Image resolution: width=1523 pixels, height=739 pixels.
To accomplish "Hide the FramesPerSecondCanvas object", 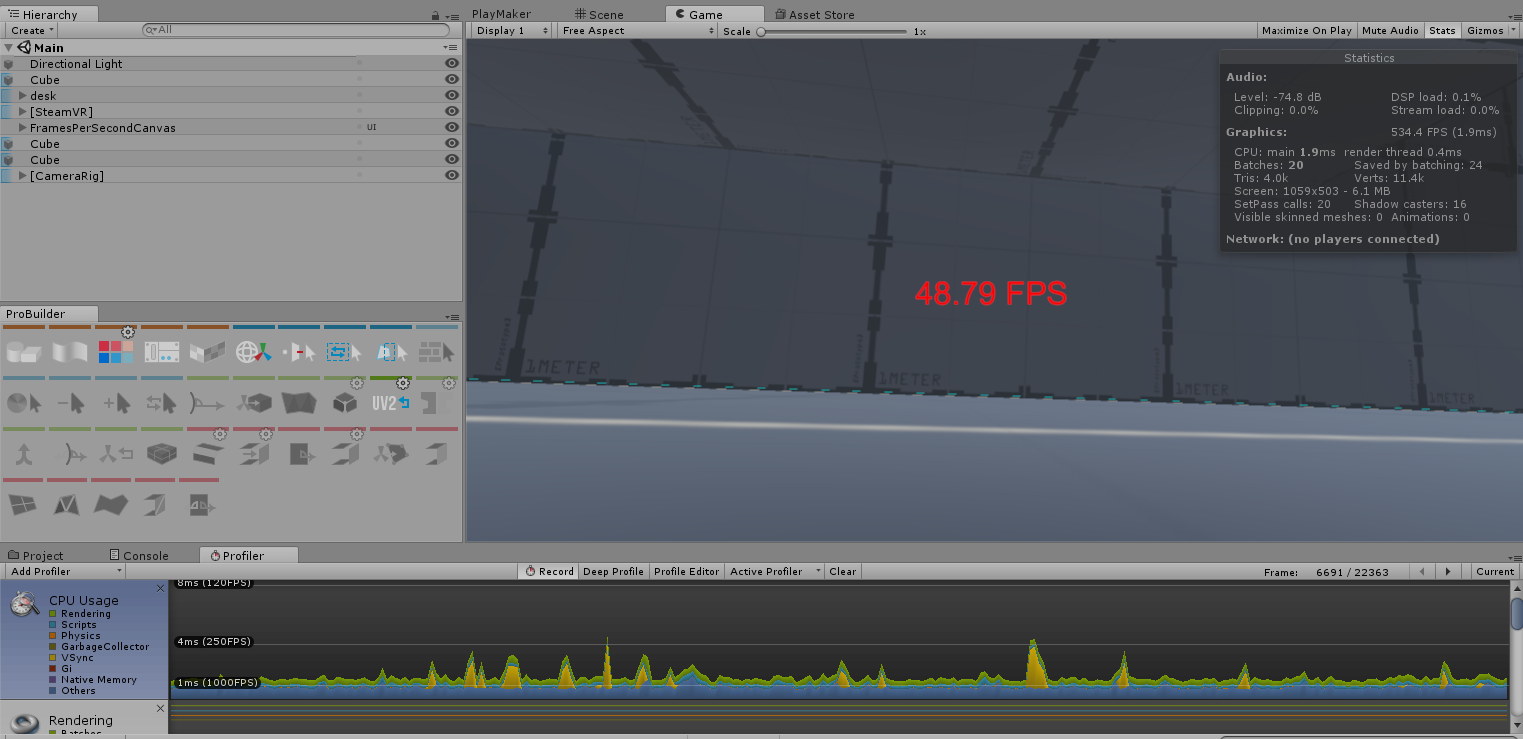I will click(452, 128).
